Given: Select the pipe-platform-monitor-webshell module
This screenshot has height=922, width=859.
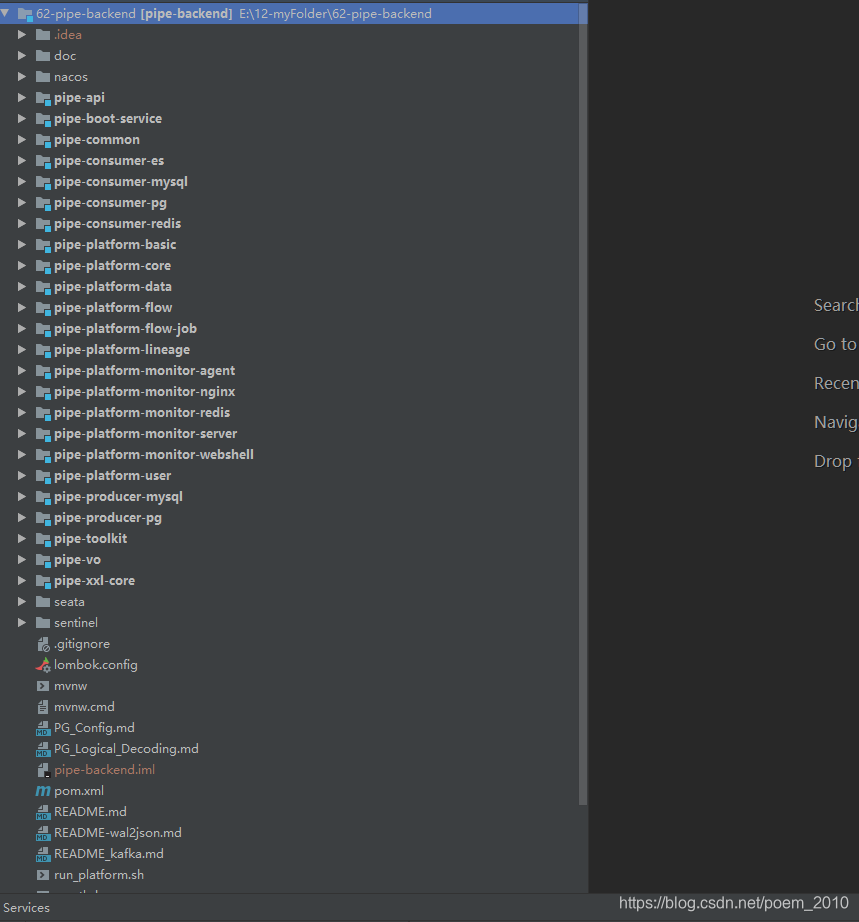Looking at the screenshot, I should (x=154, y=455).
